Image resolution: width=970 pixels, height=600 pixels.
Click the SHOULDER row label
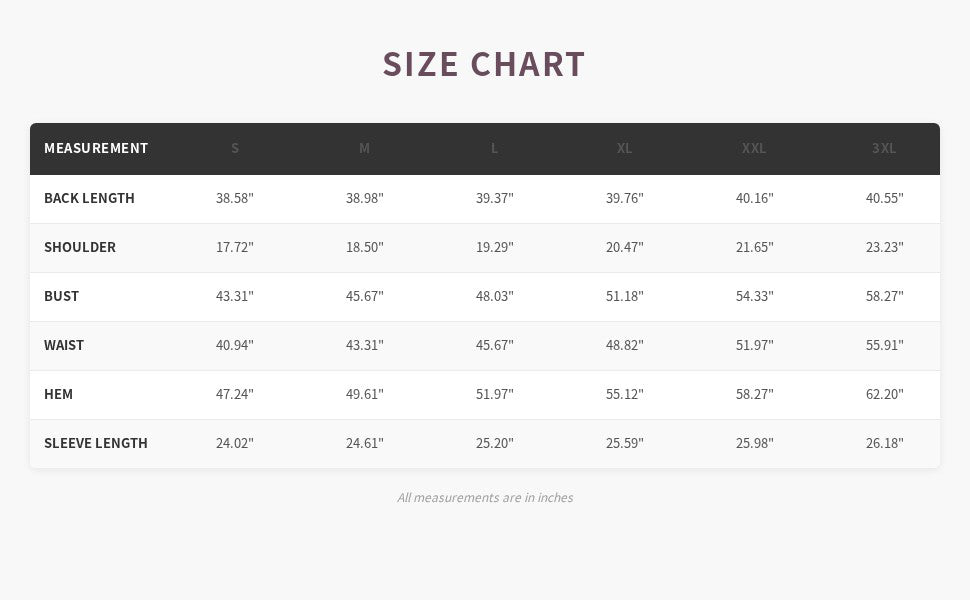80,247
